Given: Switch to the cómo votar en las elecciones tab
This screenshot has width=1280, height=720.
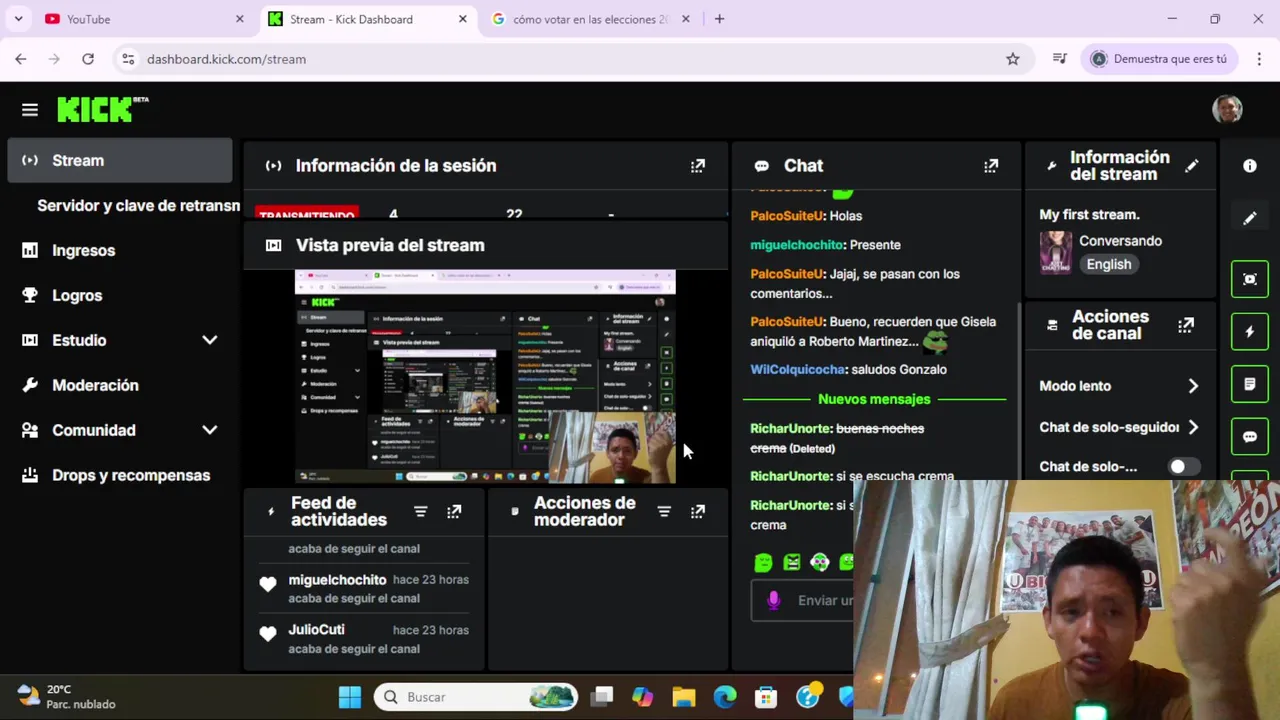Looking at the screenshot, I should (590, 19).
